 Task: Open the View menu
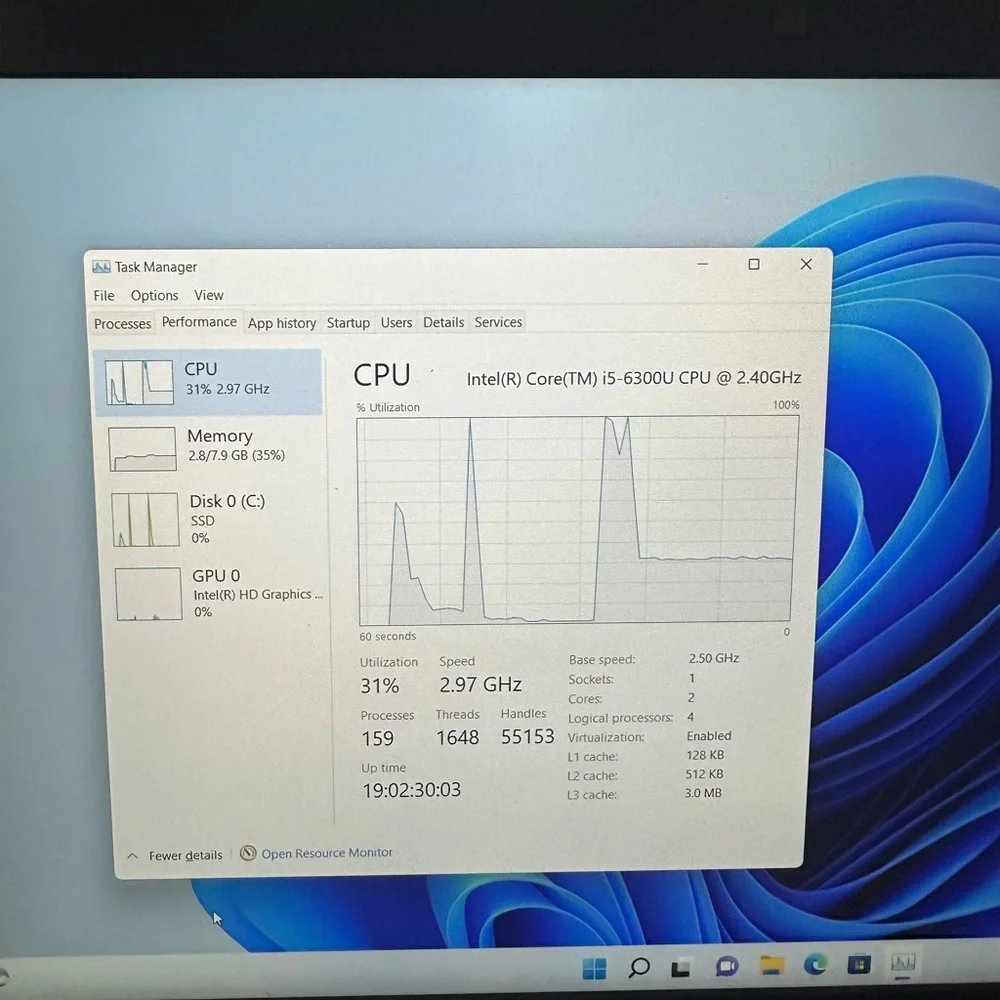tap(209, 295)
